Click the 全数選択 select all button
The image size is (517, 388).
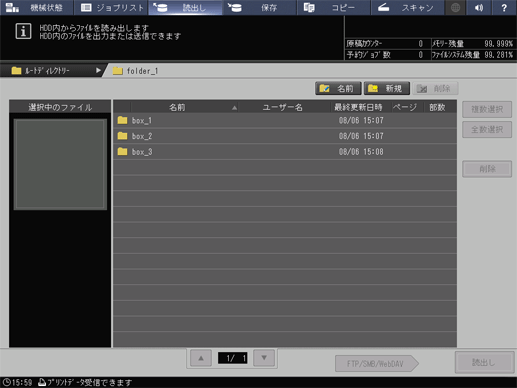(x=487, y=129)
